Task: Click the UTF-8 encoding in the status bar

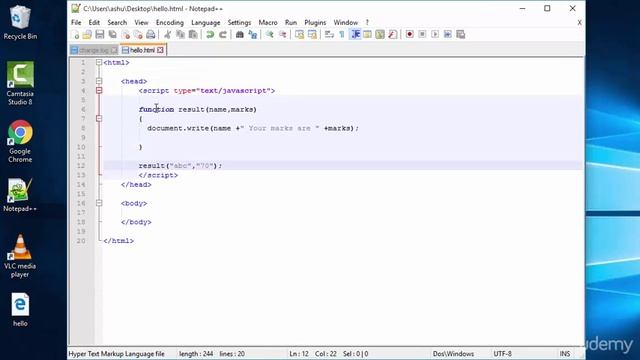Action: pyautogui.click(x=502, y=354)
